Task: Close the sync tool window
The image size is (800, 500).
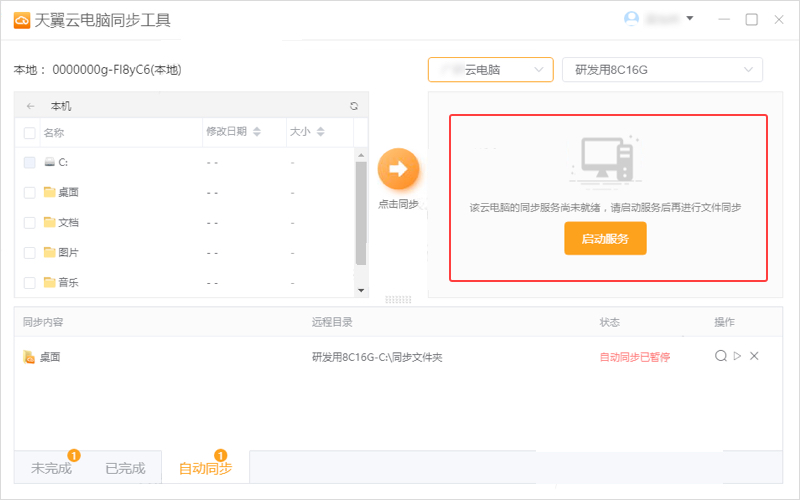Action: tap(779, 19)
